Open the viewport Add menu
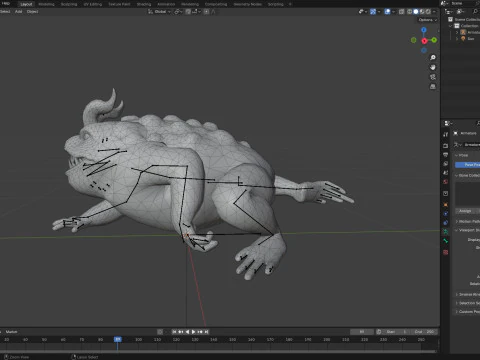480x360 pixels. click(18, 11)
